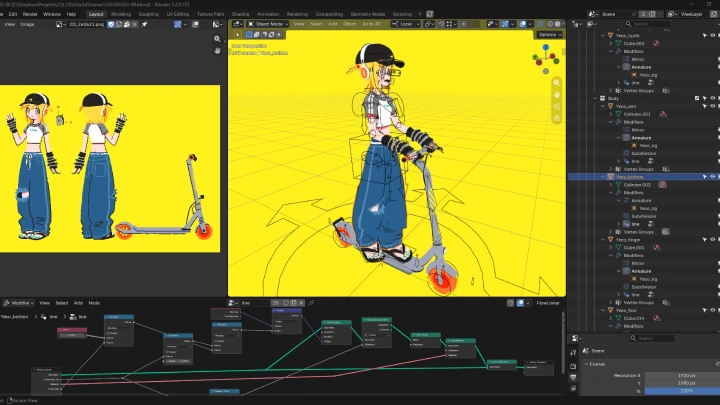Open the Object menu in 3D viewport
Screen dimensions: 720x405
click(349, 24)
